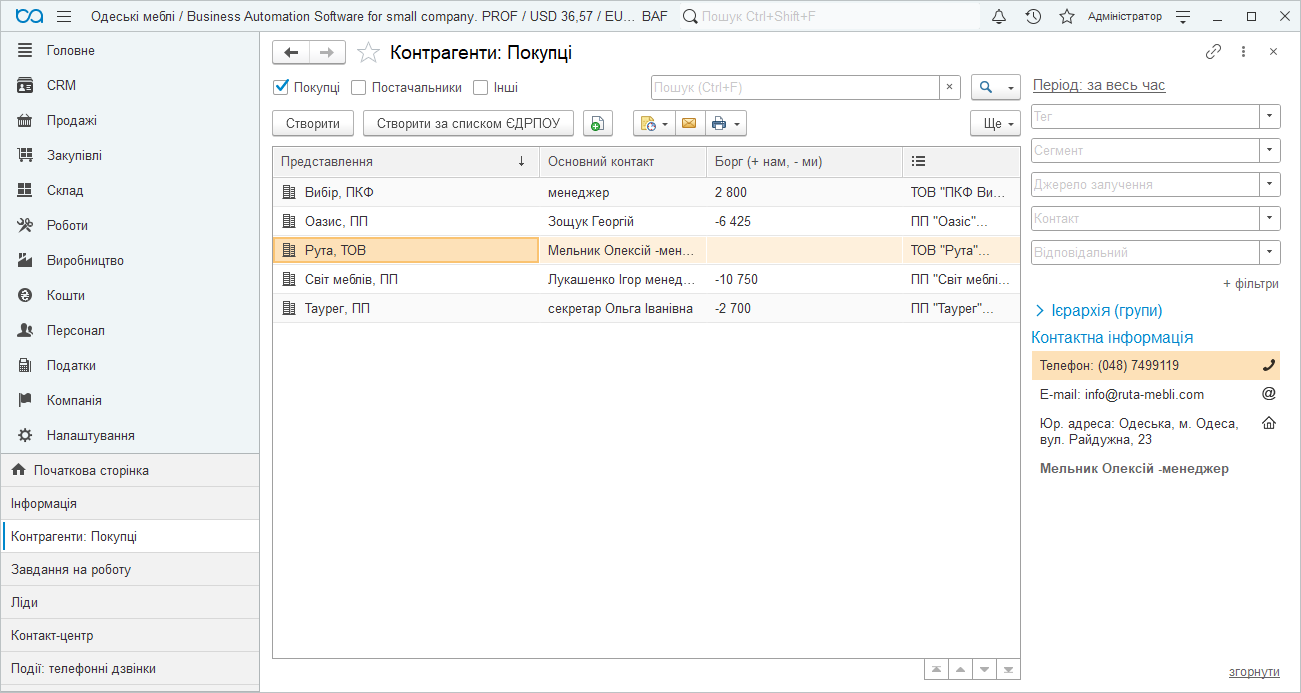
Task: Expand the Ієрархія (групи) section
Action: pos(1040,311)
